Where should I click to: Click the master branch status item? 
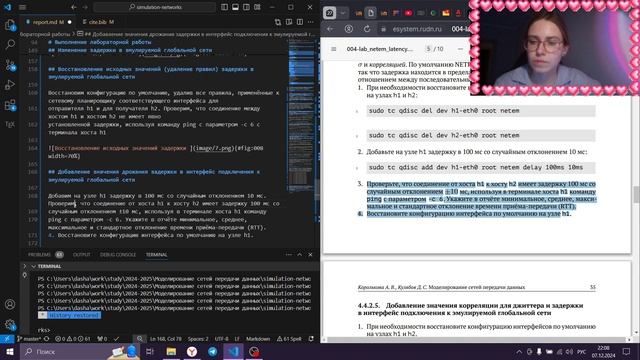point(30,339)
